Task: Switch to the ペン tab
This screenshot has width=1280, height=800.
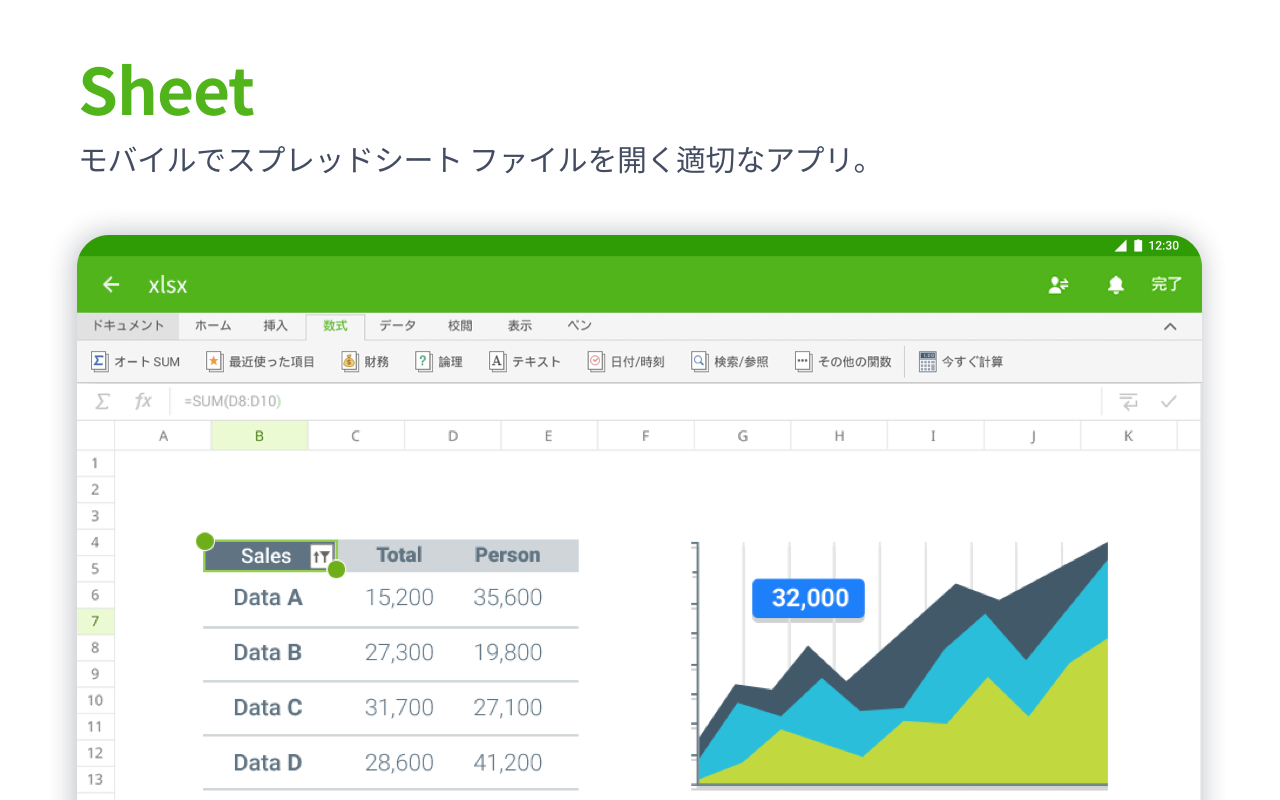Action: click(580, 326)
